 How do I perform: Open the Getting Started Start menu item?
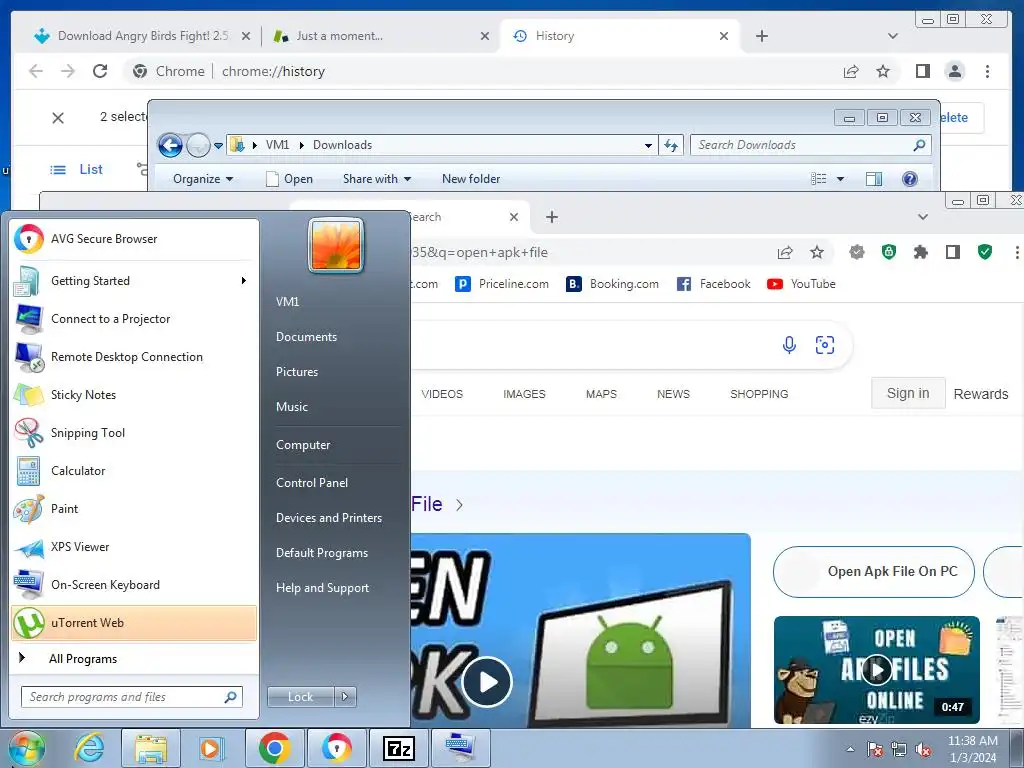[x=134, y=281]
